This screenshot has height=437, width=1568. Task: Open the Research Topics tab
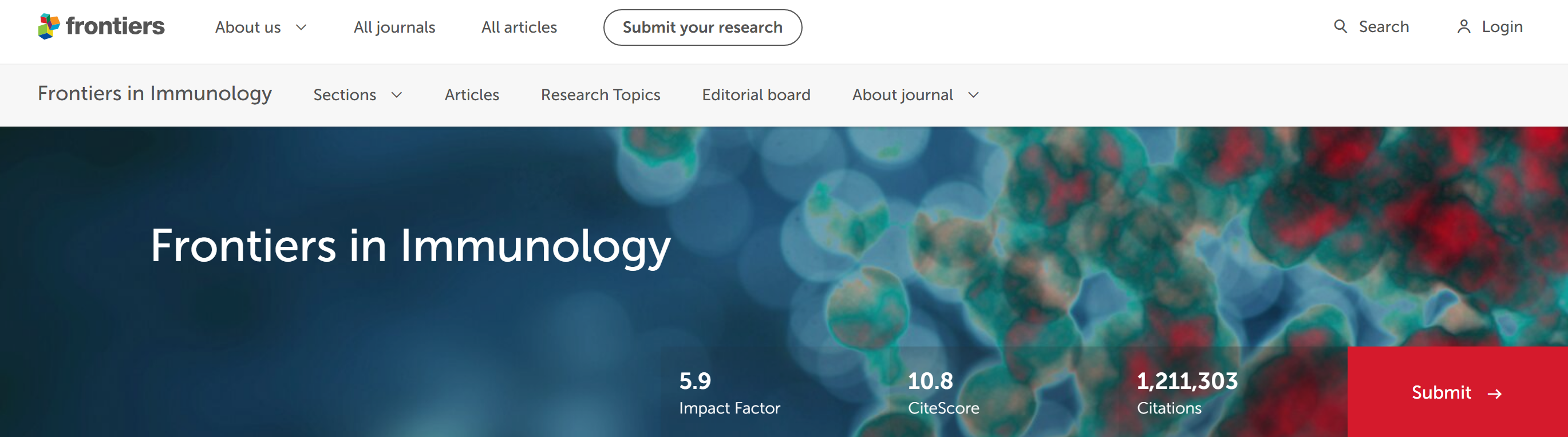pos(600,95)
